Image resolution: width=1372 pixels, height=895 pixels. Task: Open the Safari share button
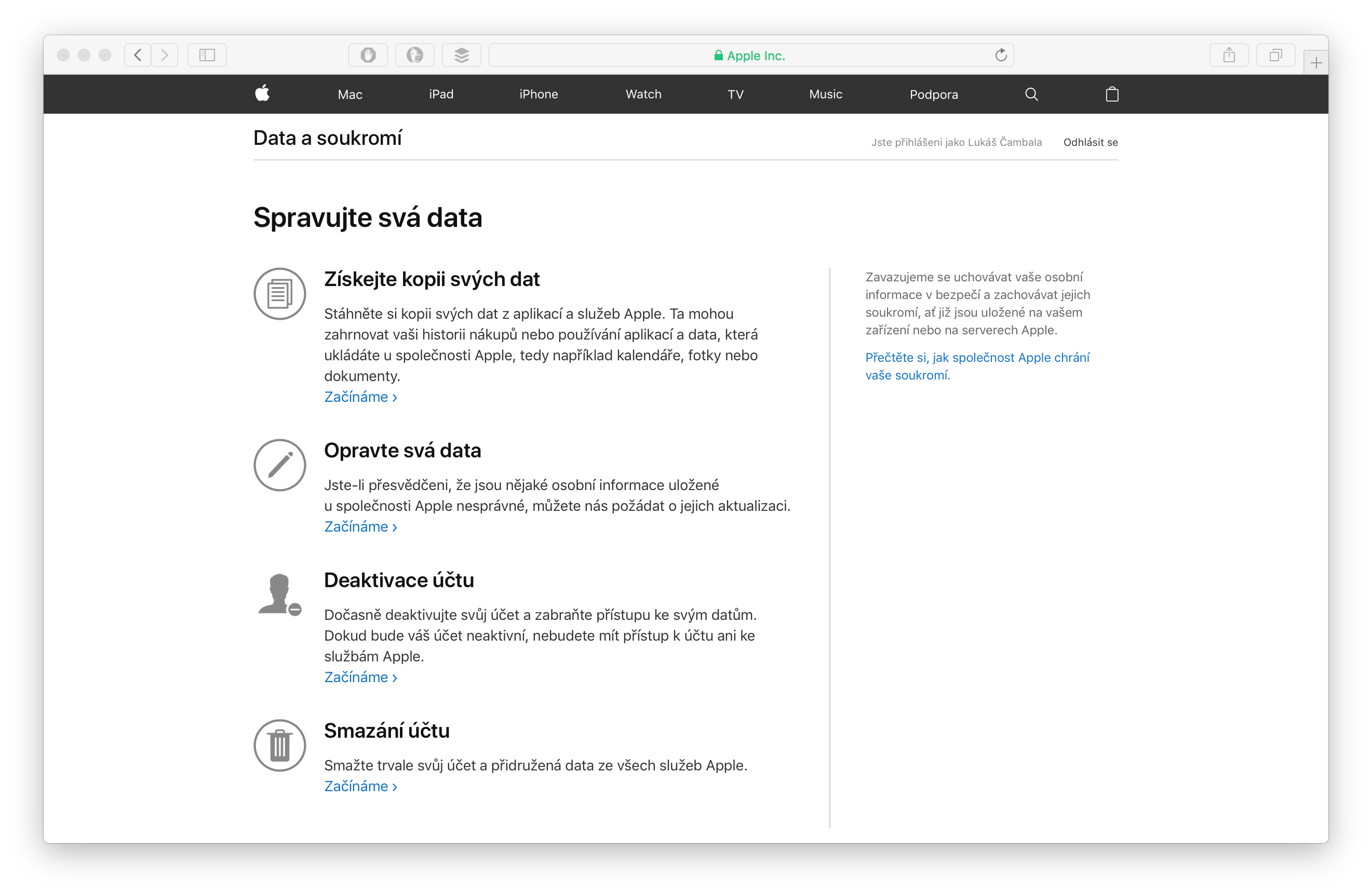1229,56
